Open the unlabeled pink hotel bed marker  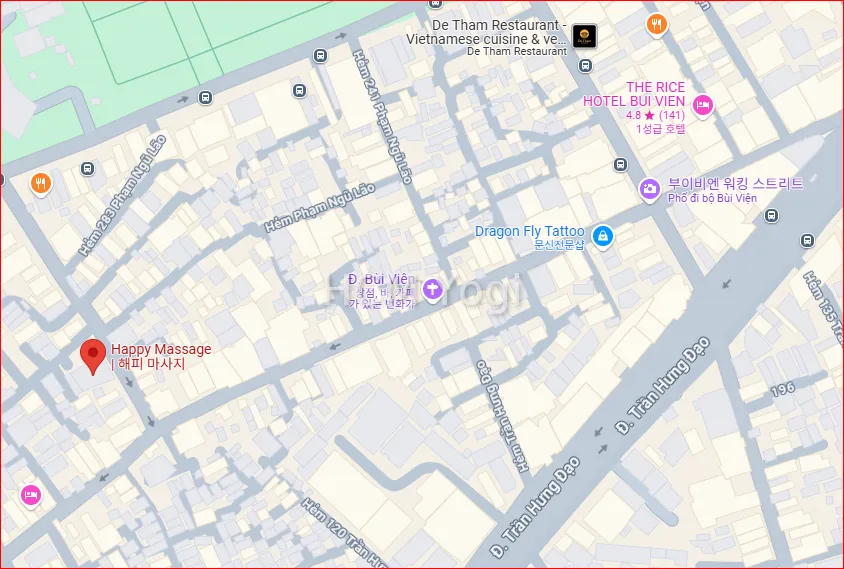pos(30,494)
